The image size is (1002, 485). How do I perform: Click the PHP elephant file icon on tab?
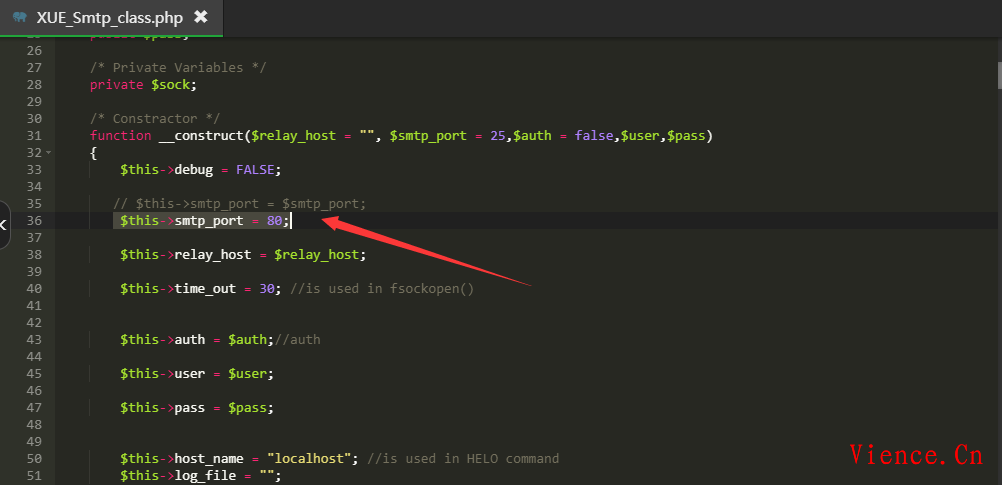(x=20, y=17)
